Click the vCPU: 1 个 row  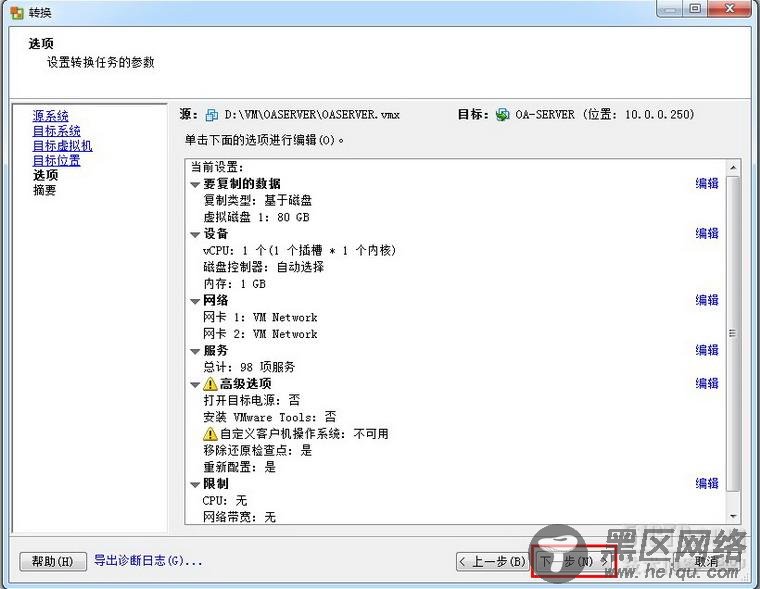pyautogui.click(x=300, y=251)
